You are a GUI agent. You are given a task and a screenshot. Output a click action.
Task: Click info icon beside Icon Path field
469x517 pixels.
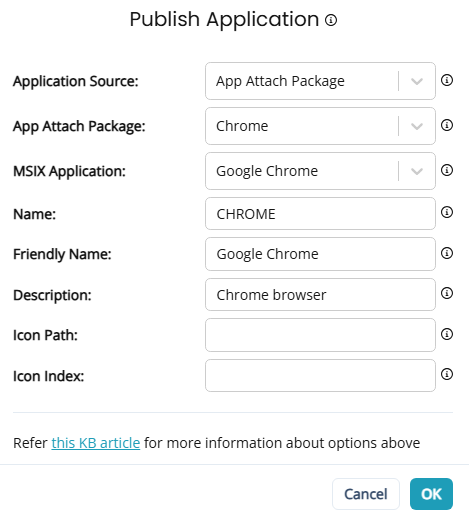coord(447,334)
